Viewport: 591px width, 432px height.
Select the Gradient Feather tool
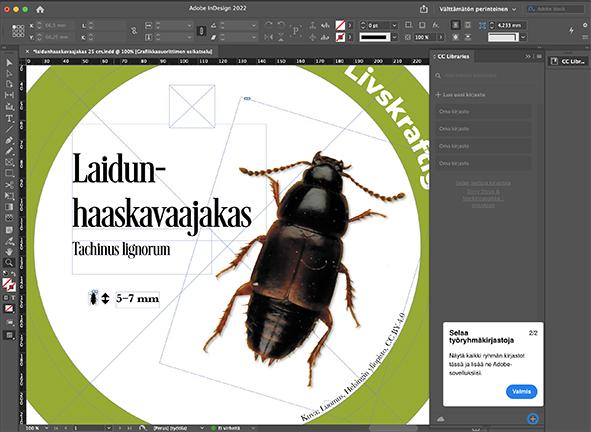coord(9,218)
